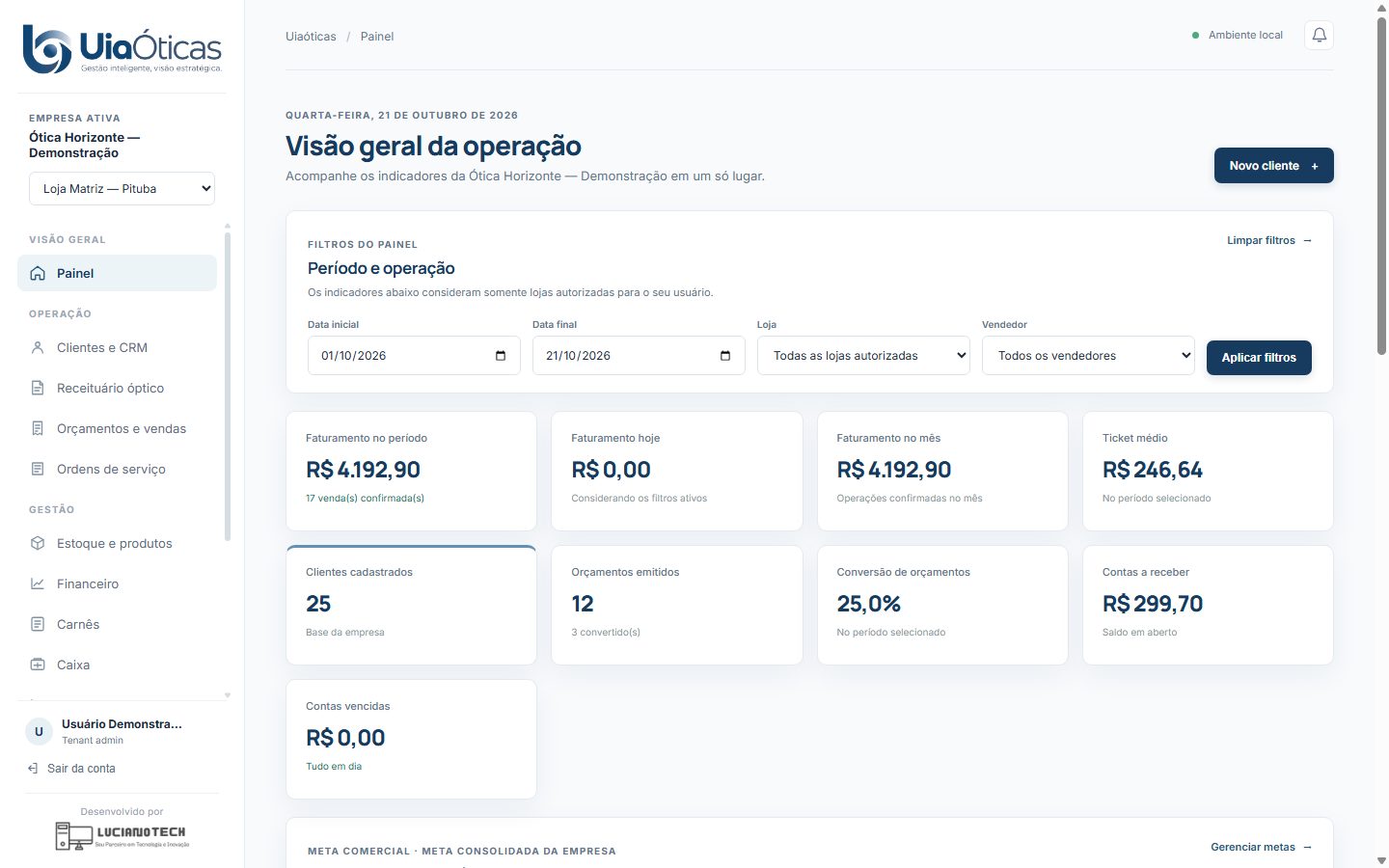Screen dimensions: 1389x868
Task: Click the notifications bell icon
Action: (1319, 36)
